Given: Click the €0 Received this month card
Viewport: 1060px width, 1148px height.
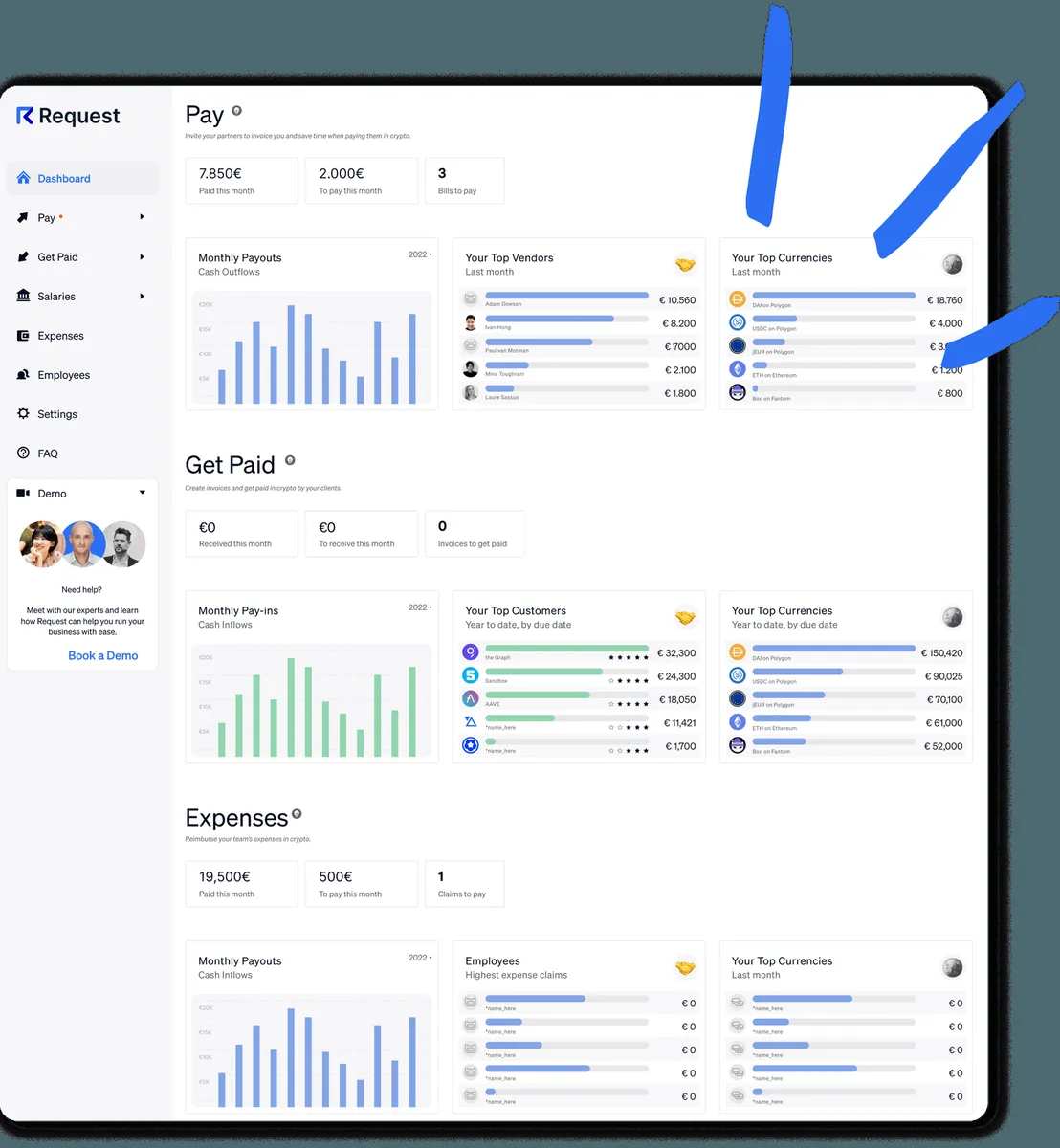Looking at the screenshot, I should click(241, 534).
